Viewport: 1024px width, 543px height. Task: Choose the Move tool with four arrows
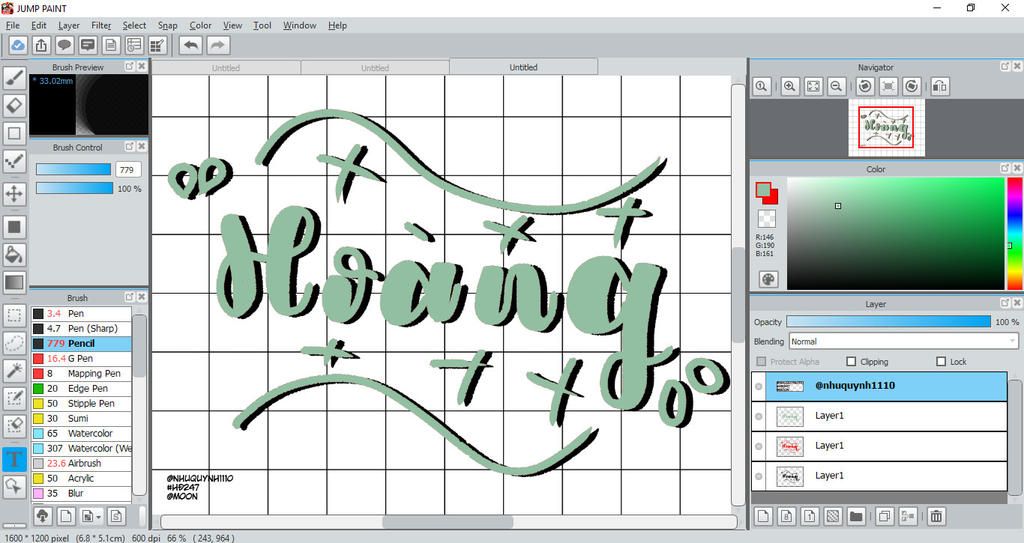[x=14, y=193]
